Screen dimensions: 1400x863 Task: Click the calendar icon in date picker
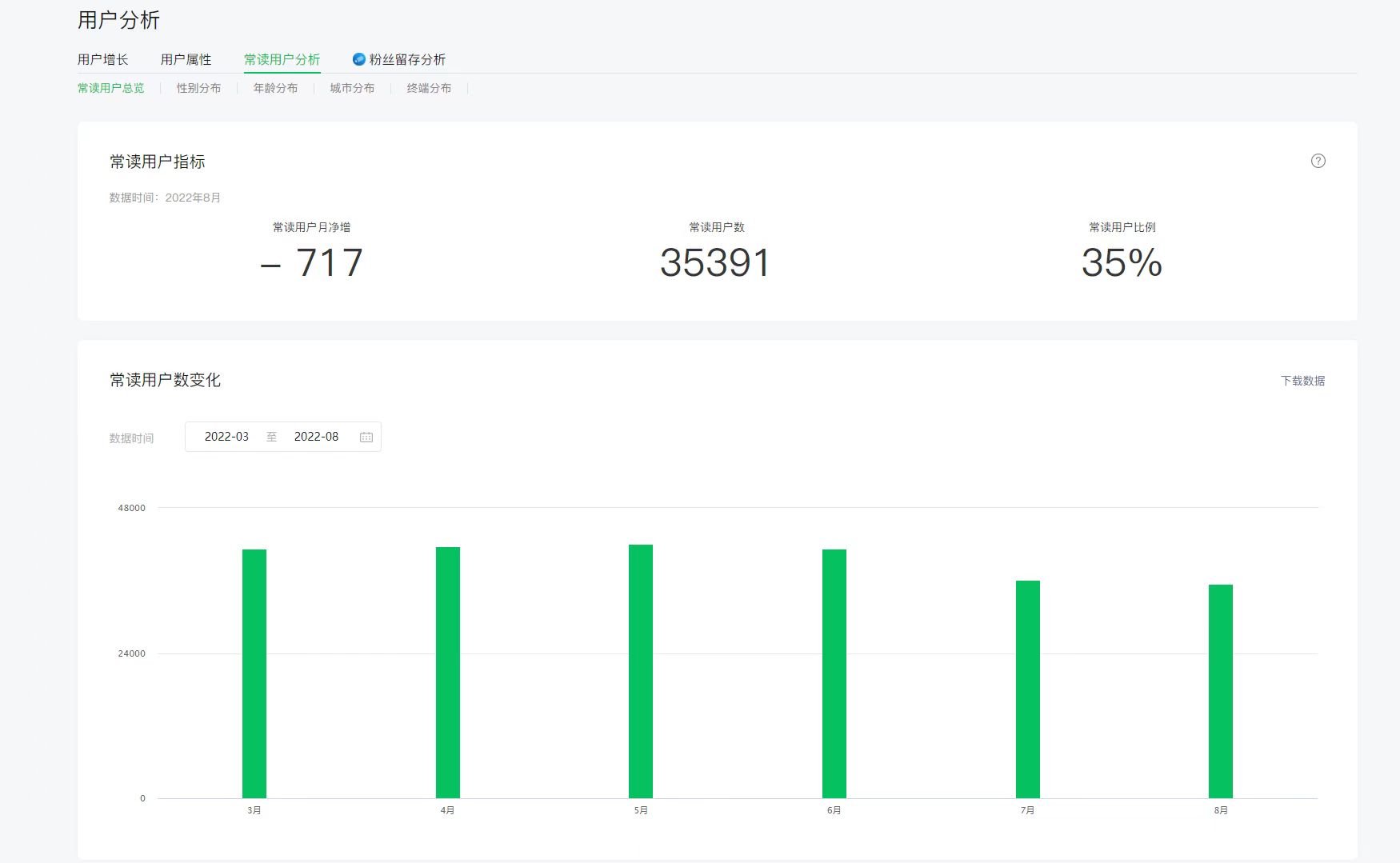366,437
